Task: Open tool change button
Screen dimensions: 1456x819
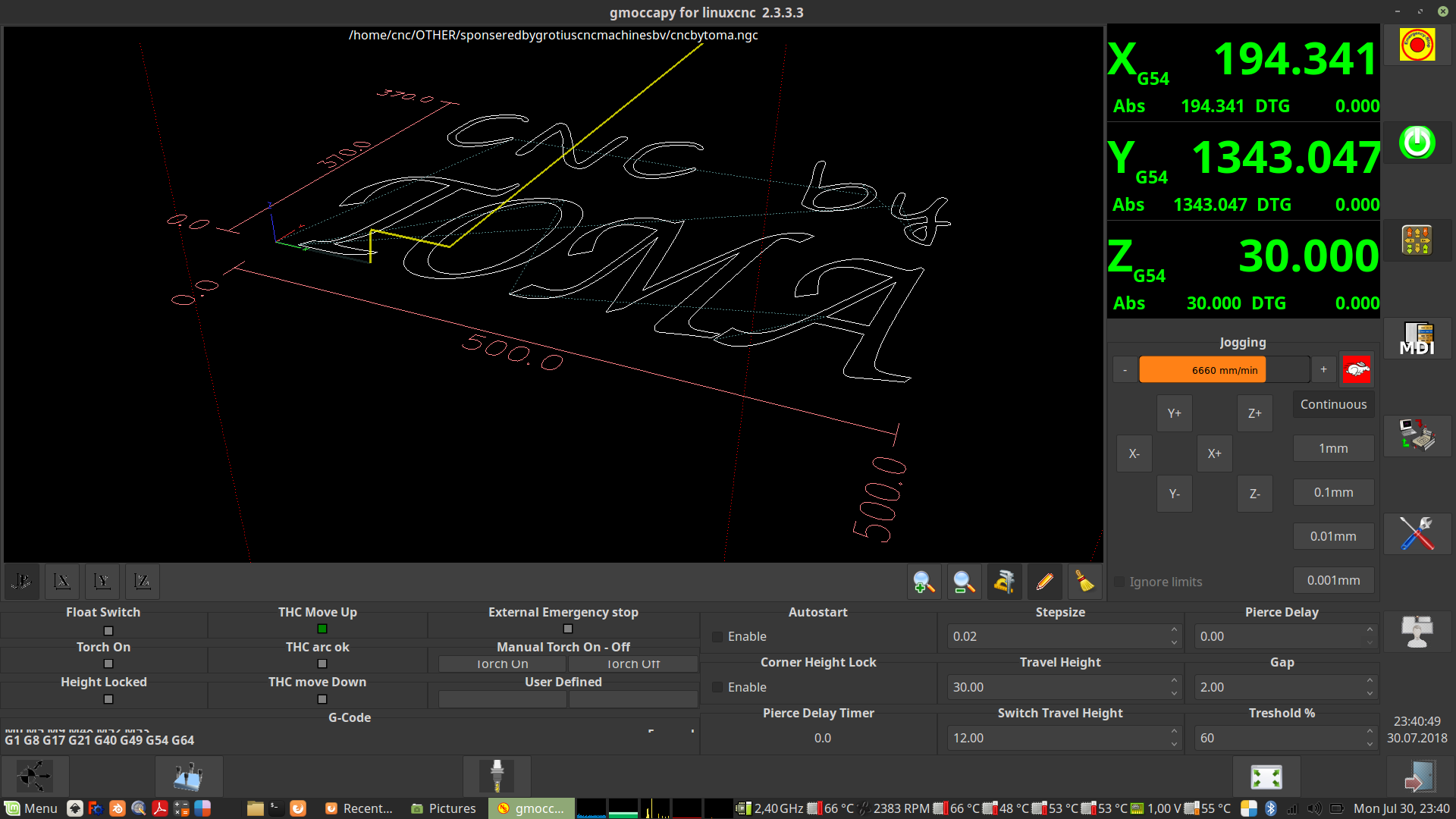Action: [x=497, y=777]
